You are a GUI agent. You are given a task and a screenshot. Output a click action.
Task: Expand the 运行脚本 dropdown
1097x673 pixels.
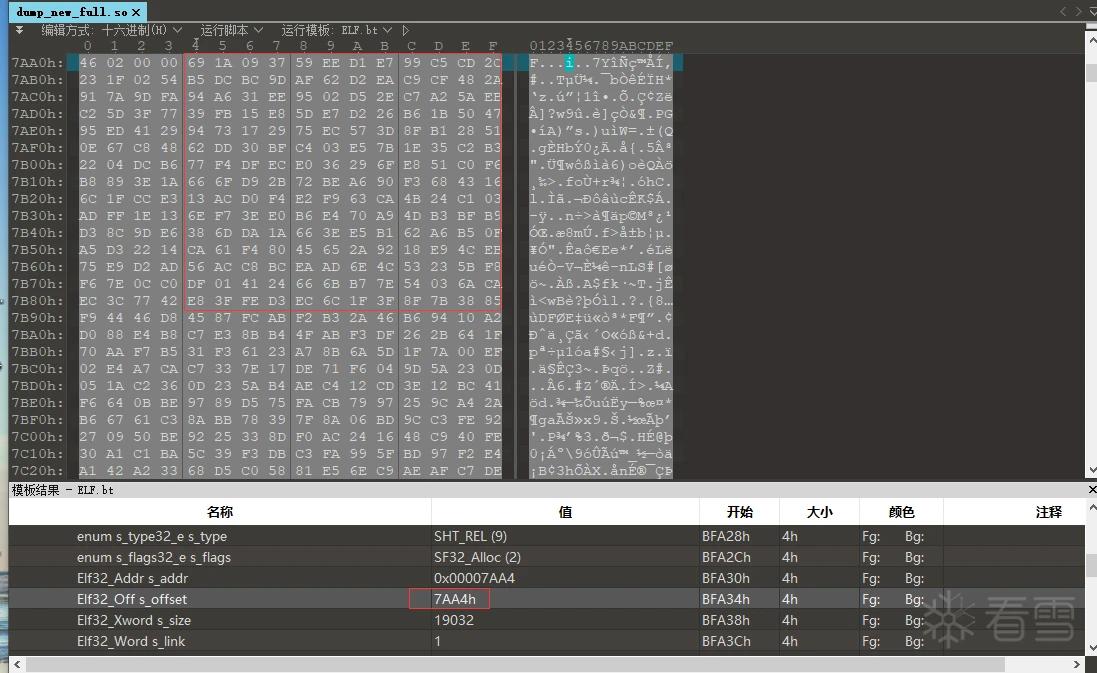pyautogui.click(x=232, y=30)
